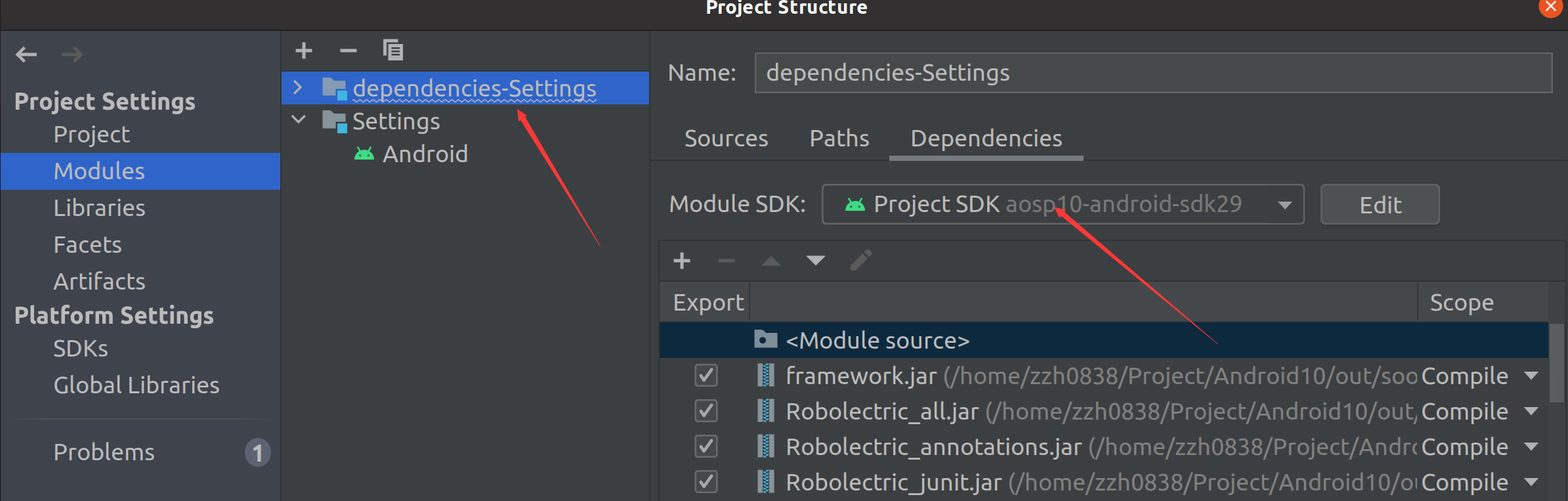Click the move dependency down arrow
This screenshot has height=501, width=1568.
coord(816,261)
